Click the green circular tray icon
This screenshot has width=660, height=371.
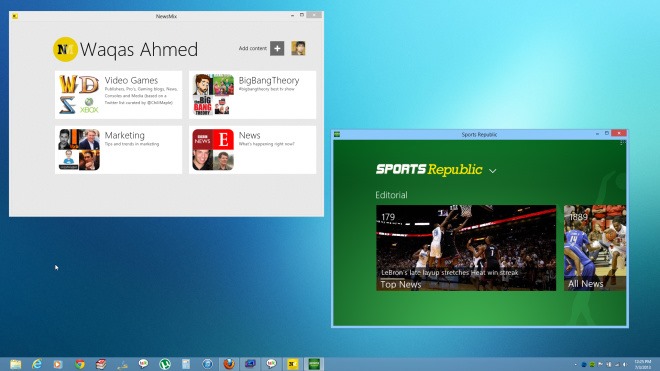592,365
